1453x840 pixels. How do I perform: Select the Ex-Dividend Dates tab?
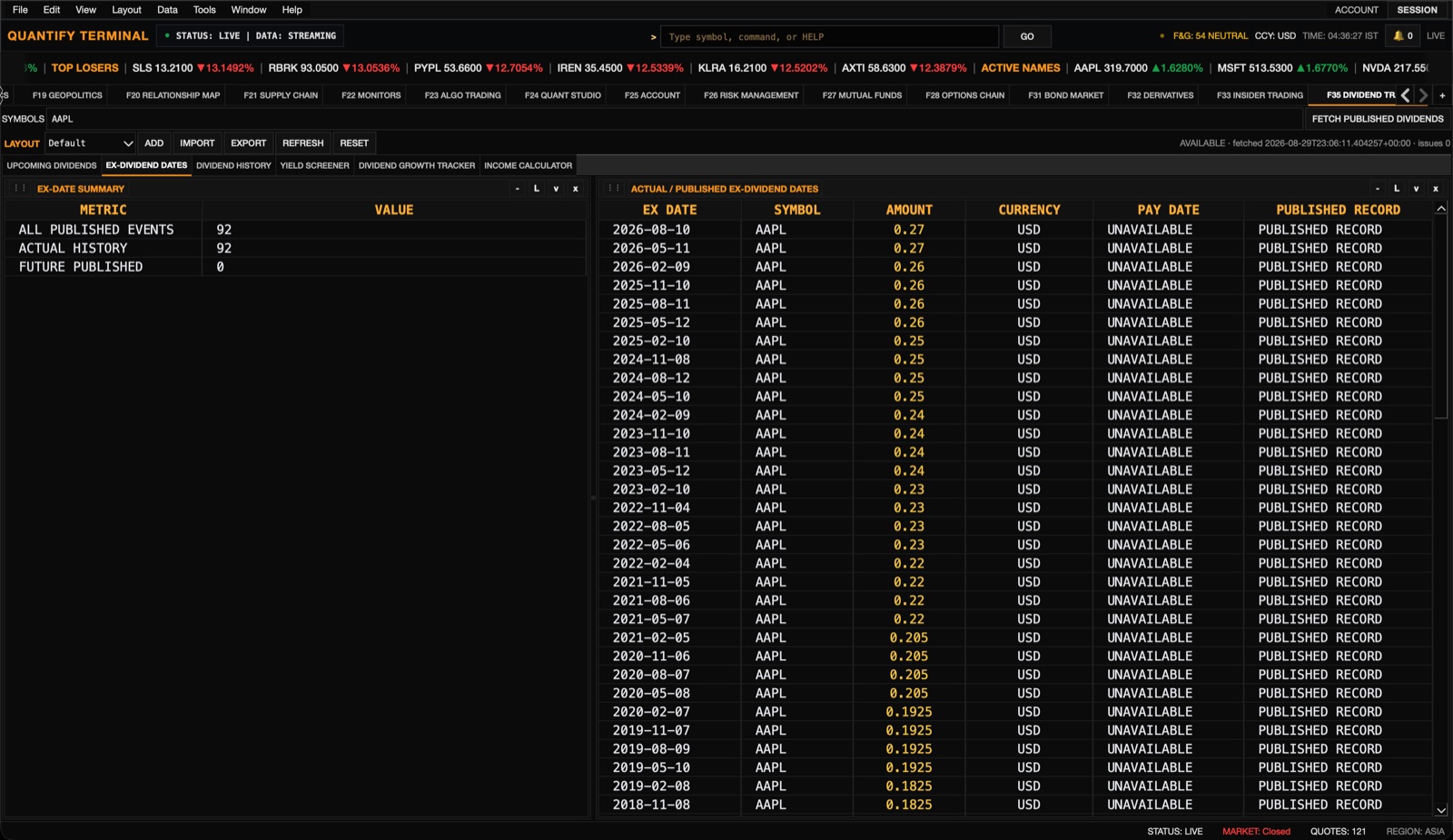146,166
